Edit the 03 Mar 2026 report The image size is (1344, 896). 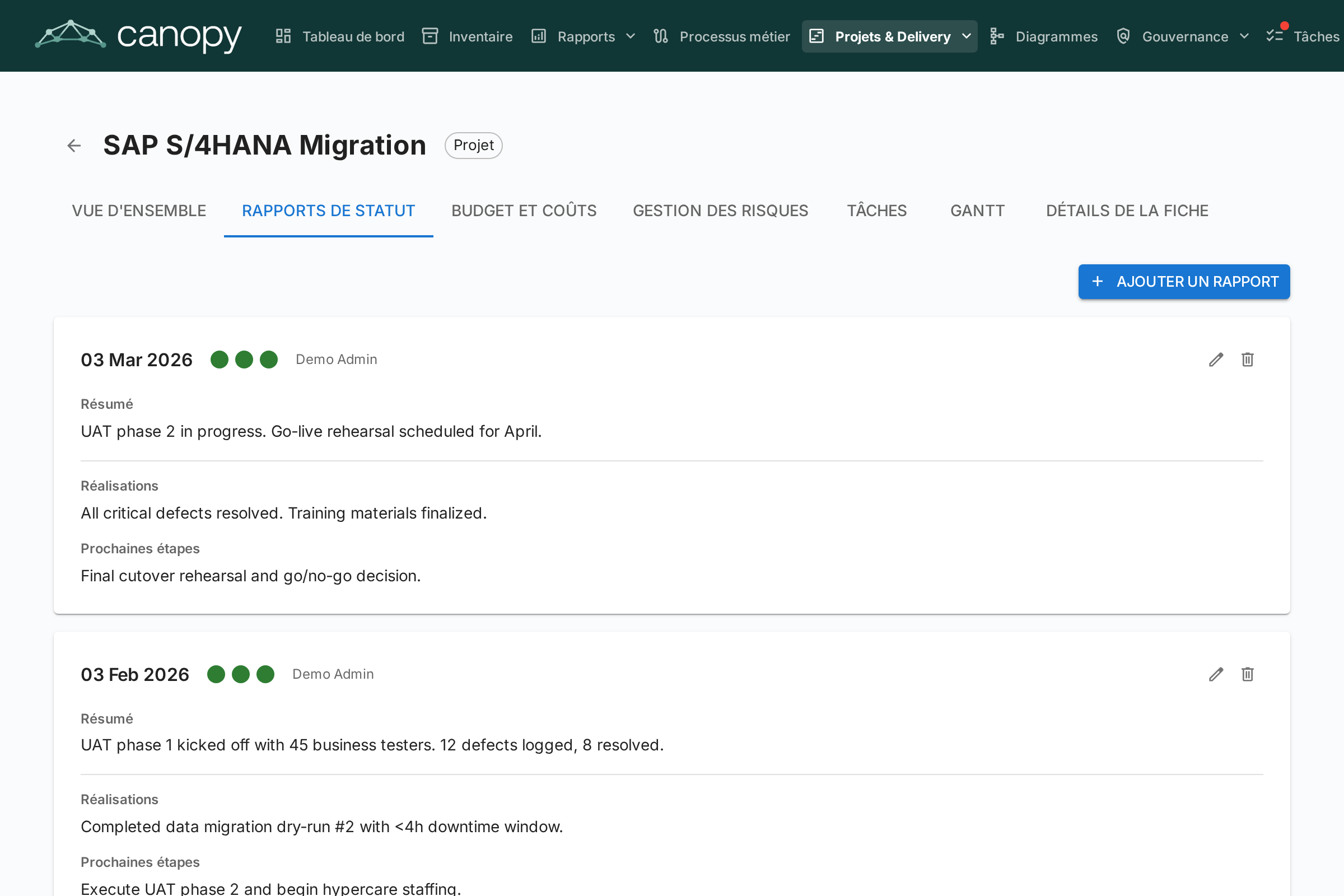[1216, 360]
